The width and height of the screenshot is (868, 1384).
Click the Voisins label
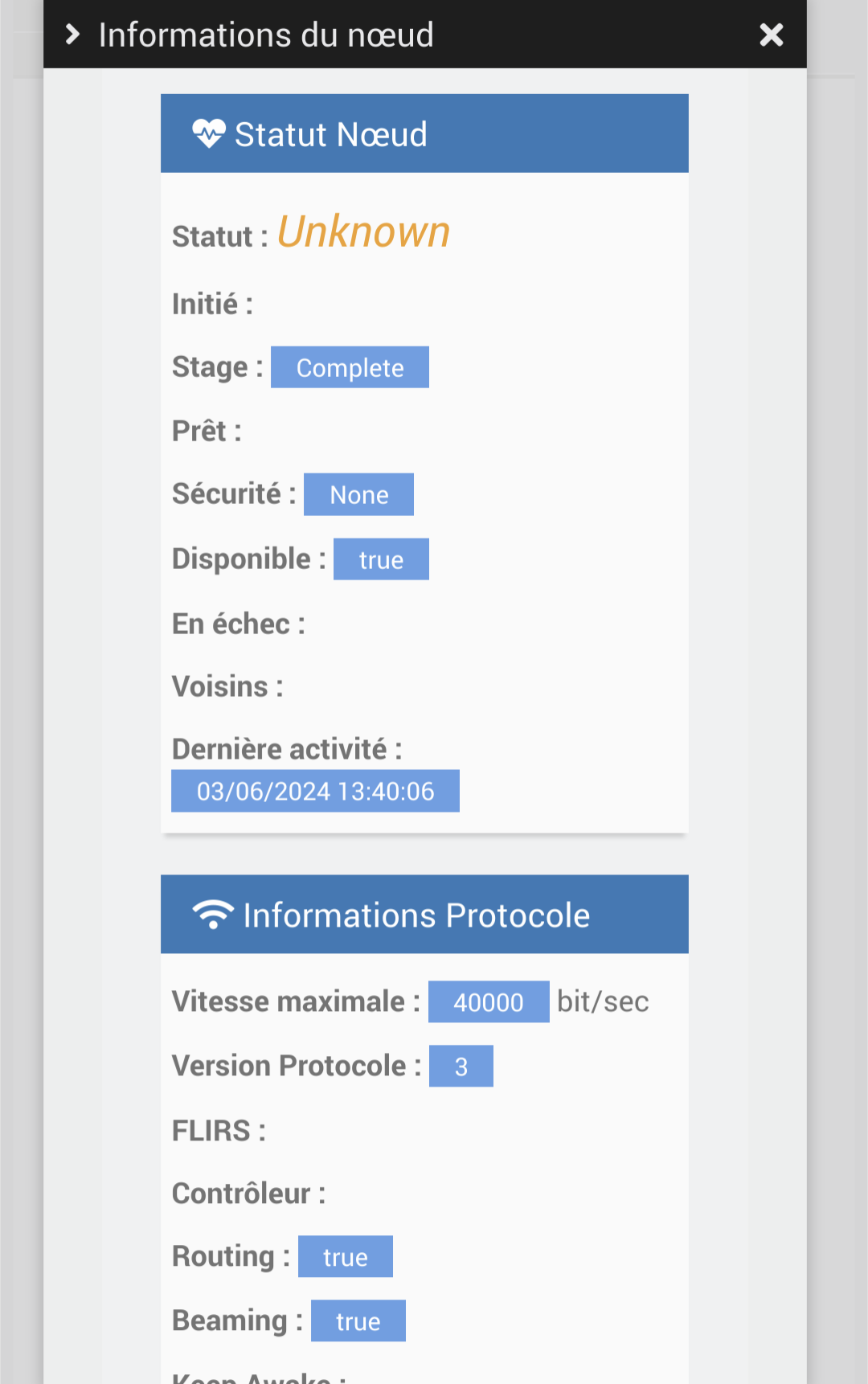[x=227, y=687]
